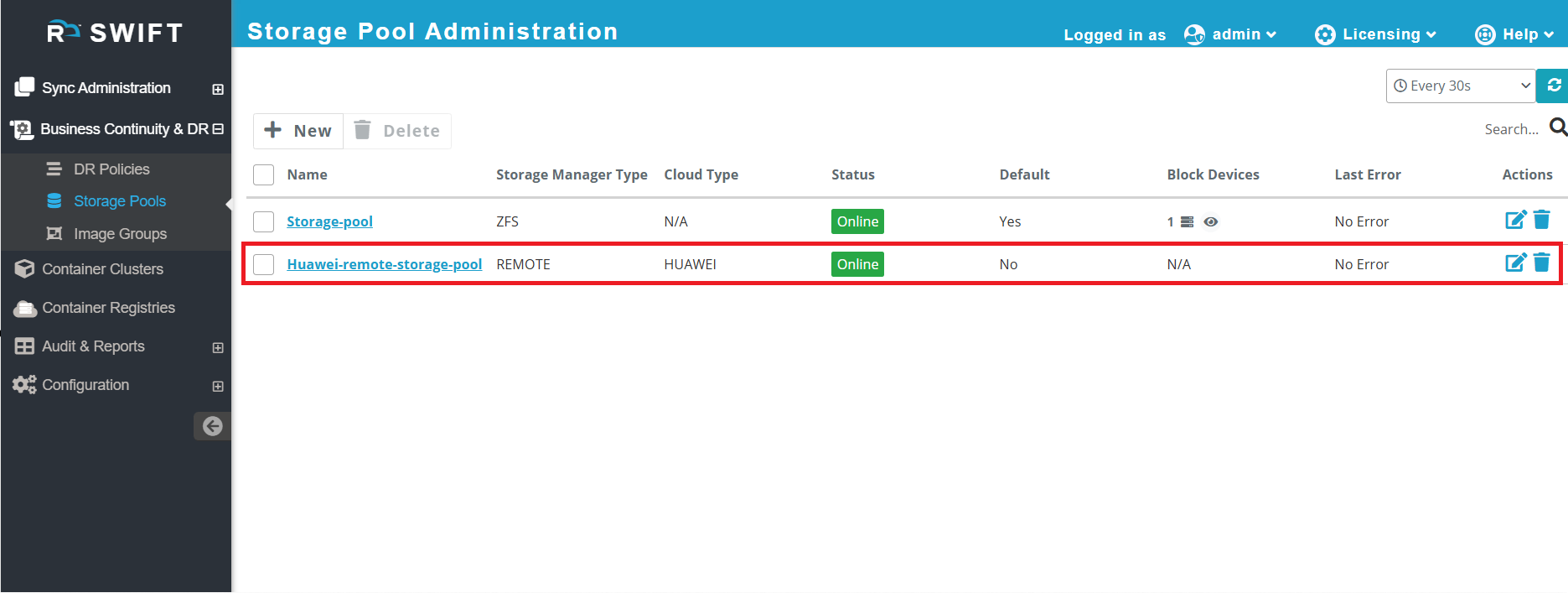This screenshot has width=1568, height=593.
Task: Collapse the sidebar with the back arrow
Action: 212,426
